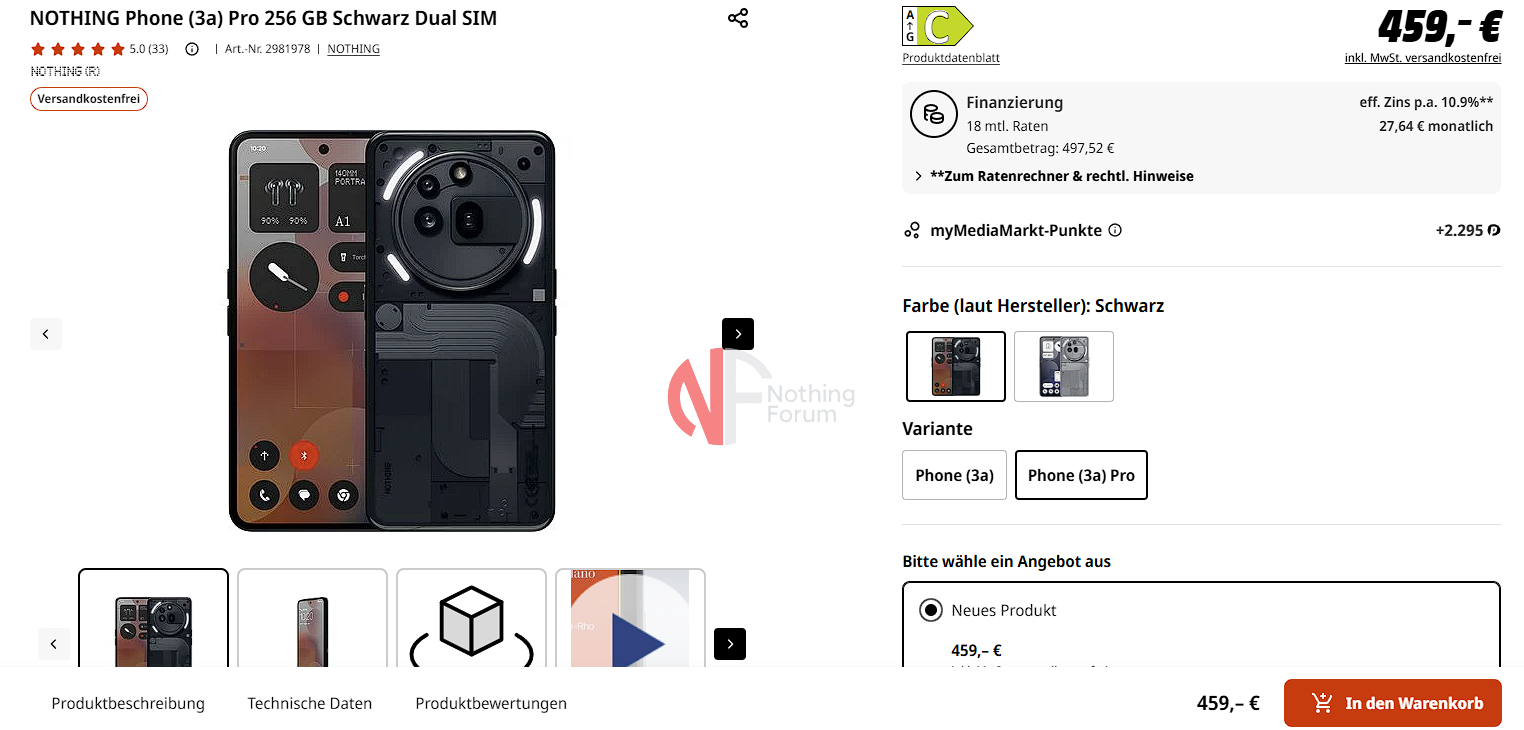Jump to Technische Daten tab
The image size is (1524, 730).
coord(310,703)
